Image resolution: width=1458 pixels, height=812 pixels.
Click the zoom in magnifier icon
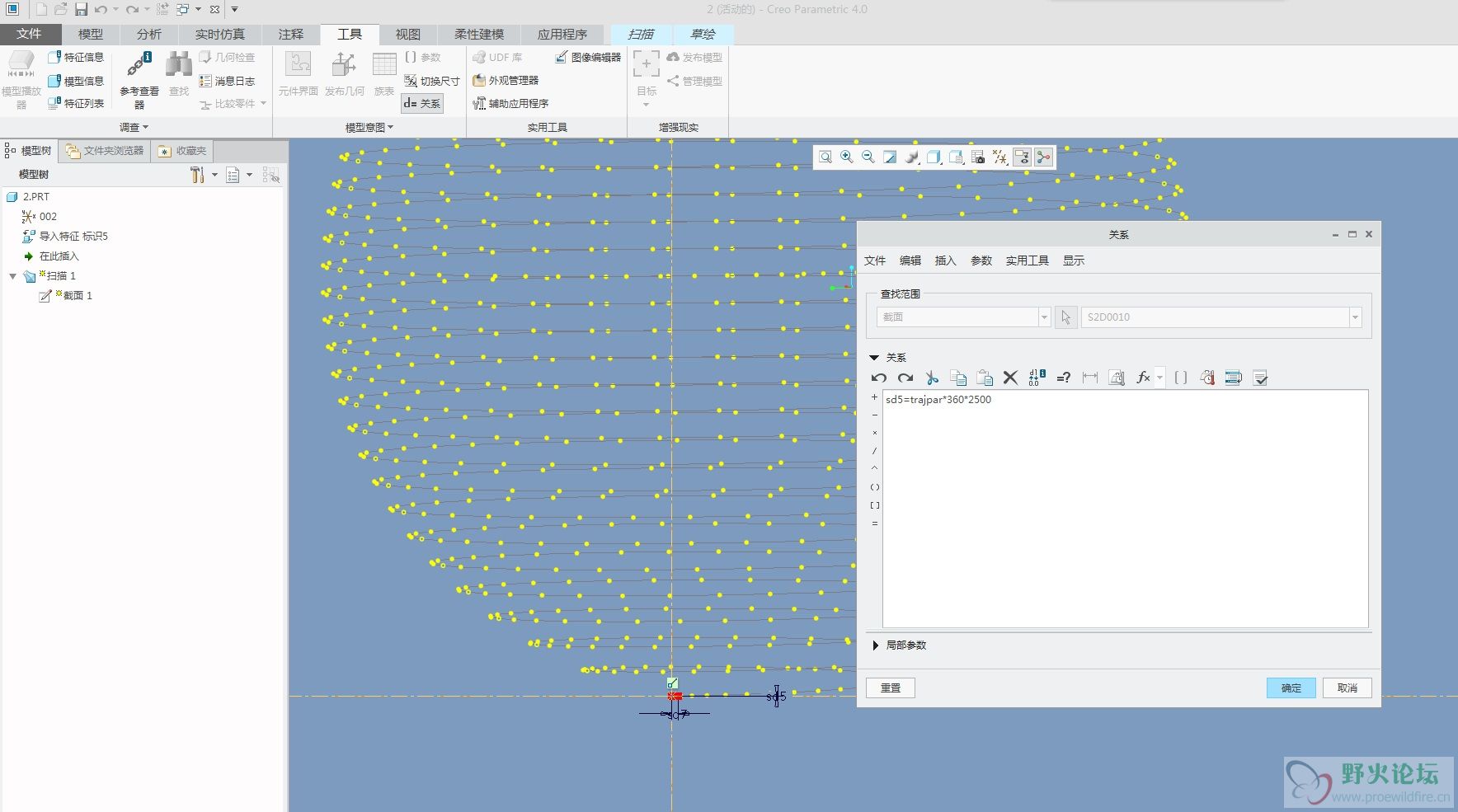847,157
